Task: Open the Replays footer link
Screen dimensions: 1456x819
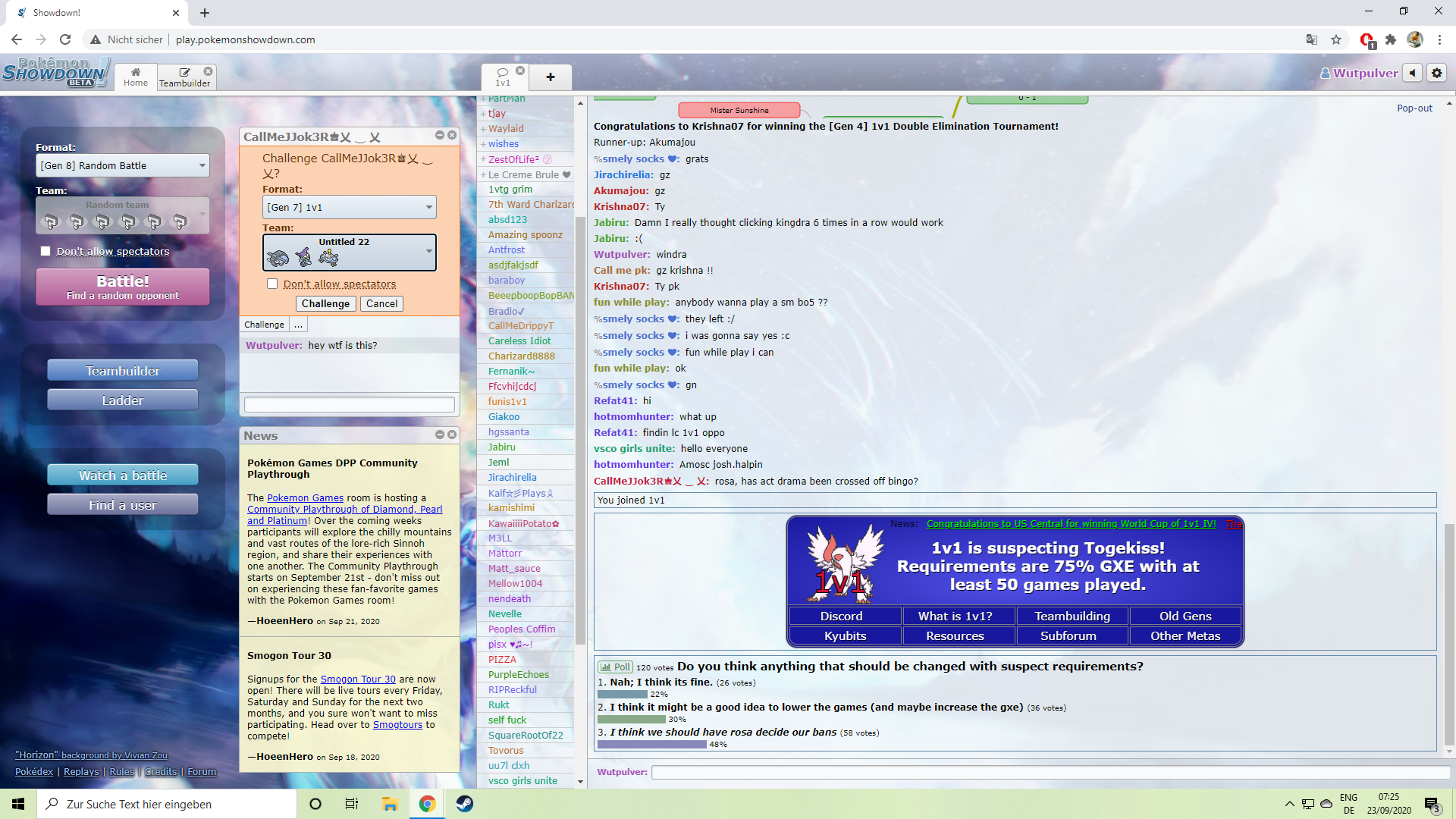Action: [81, 771]
